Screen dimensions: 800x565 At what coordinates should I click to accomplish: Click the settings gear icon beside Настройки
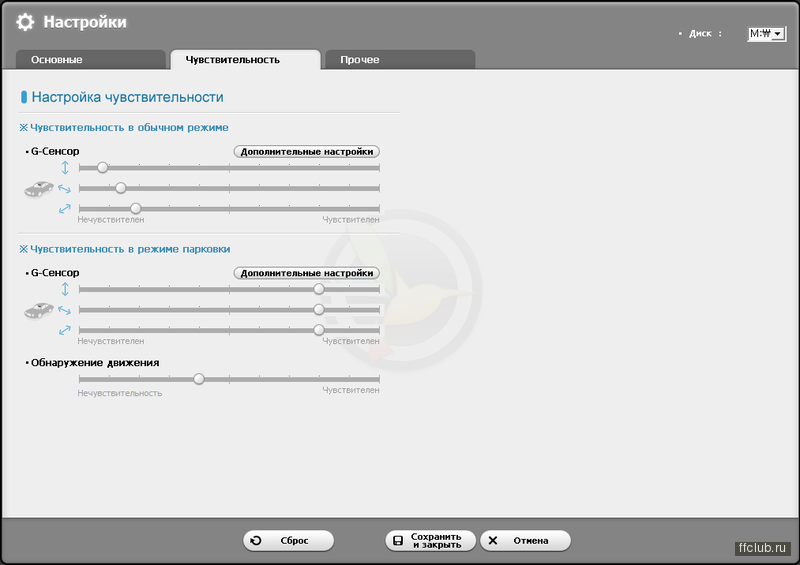pyautogui.click(x=25, y=22)
